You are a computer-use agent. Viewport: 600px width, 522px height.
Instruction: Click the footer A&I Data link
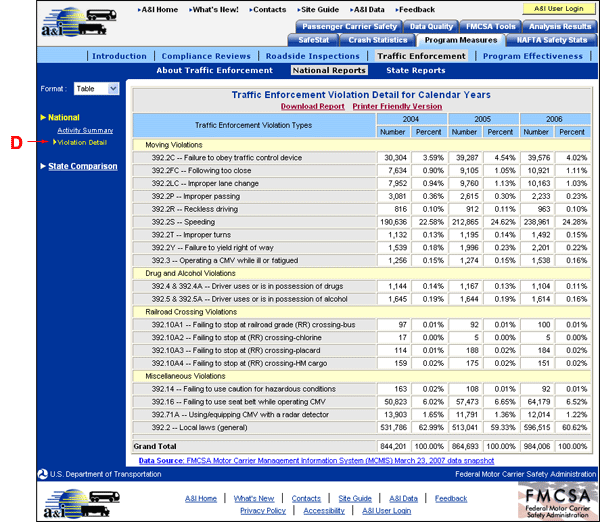[x=403, y=499]
